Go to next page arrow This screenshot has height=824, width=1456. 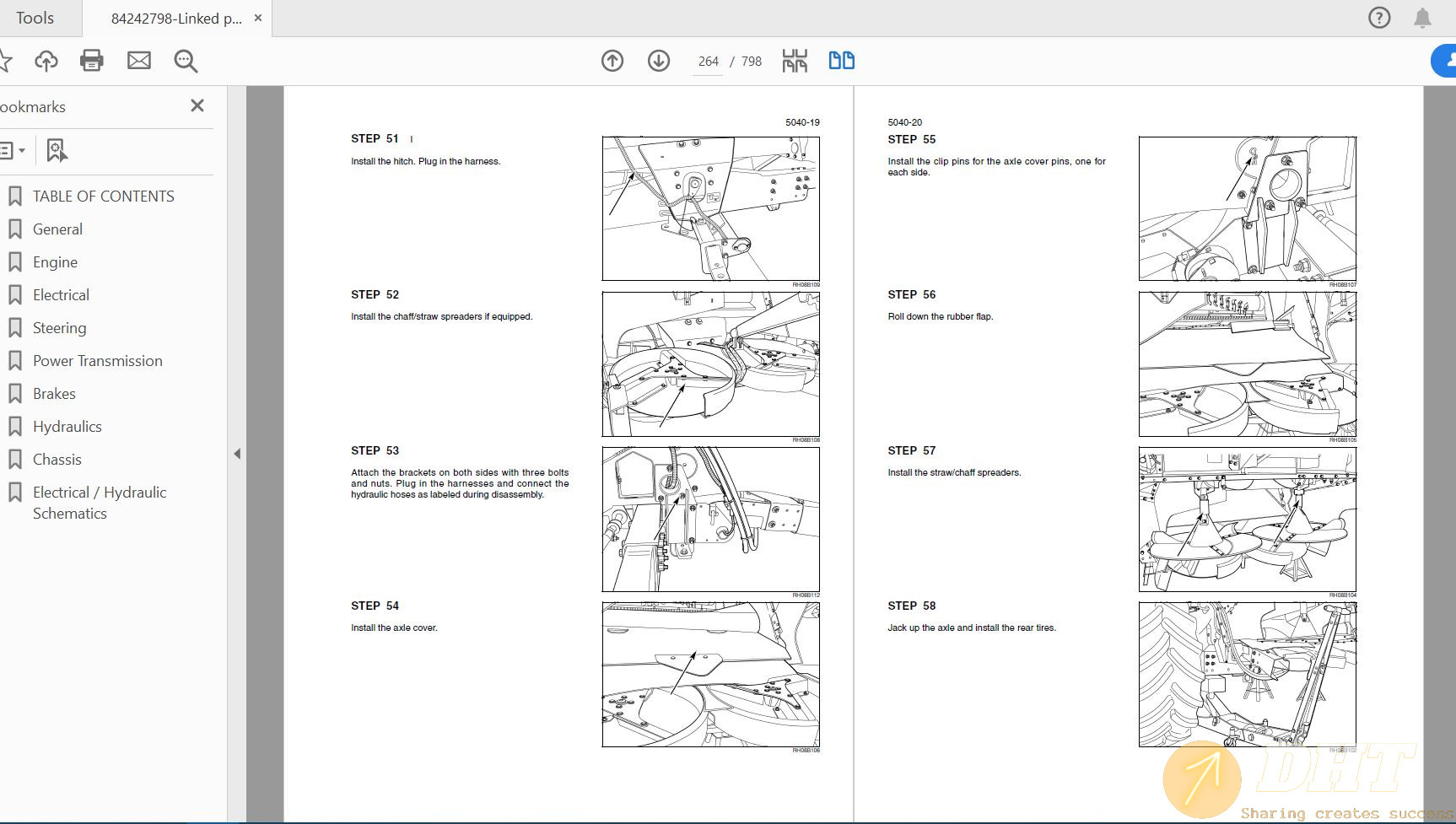(x=659, y=61)
